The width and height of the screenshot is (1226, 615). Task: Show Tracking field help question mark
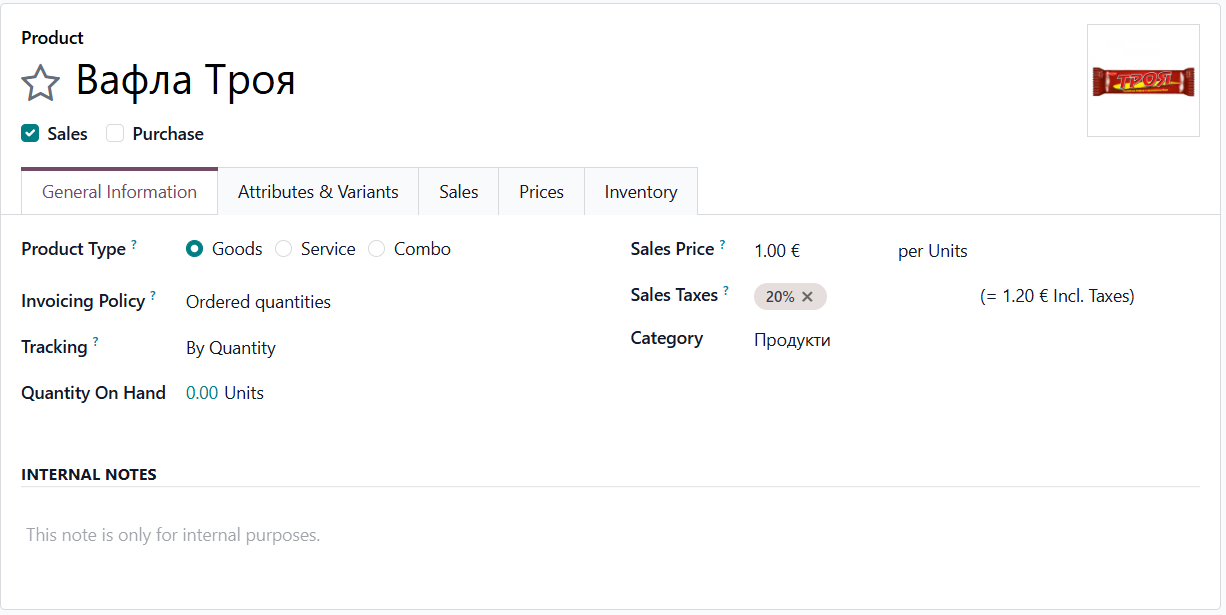click(x=96, y=342)
